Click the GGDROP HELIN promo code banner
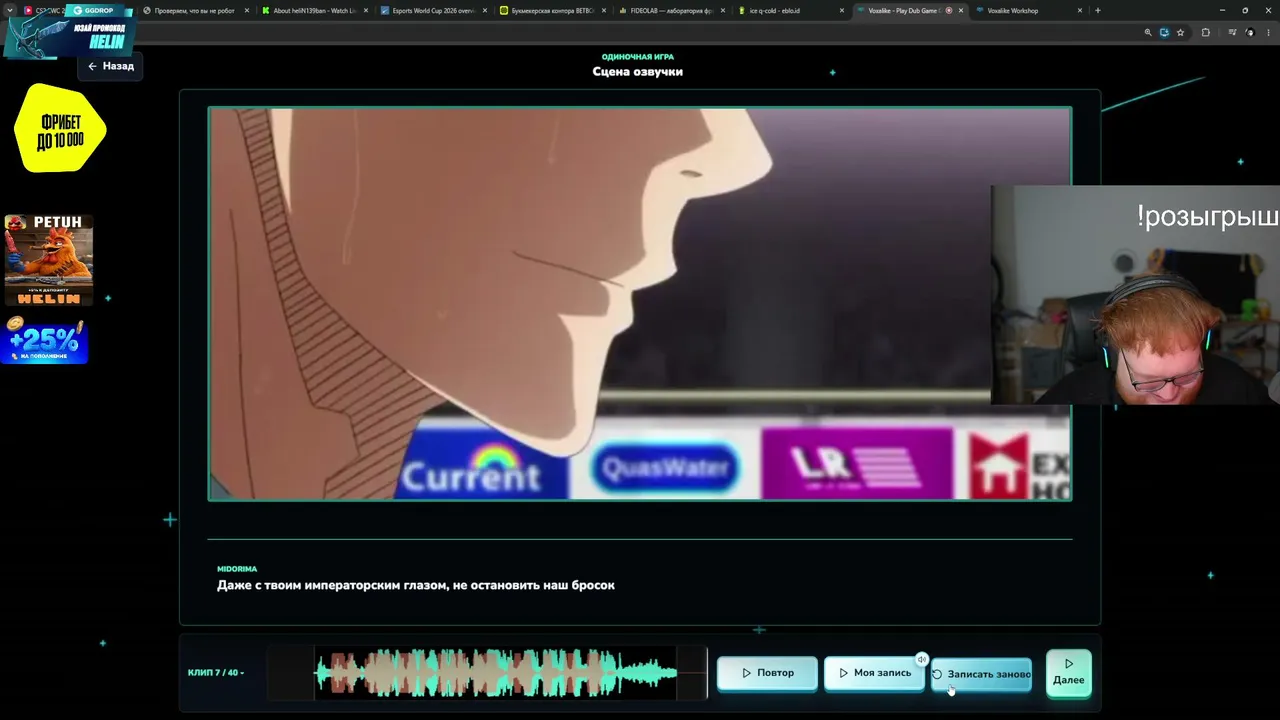Viewport: 1280px width, 720px height. coord(70,32)
